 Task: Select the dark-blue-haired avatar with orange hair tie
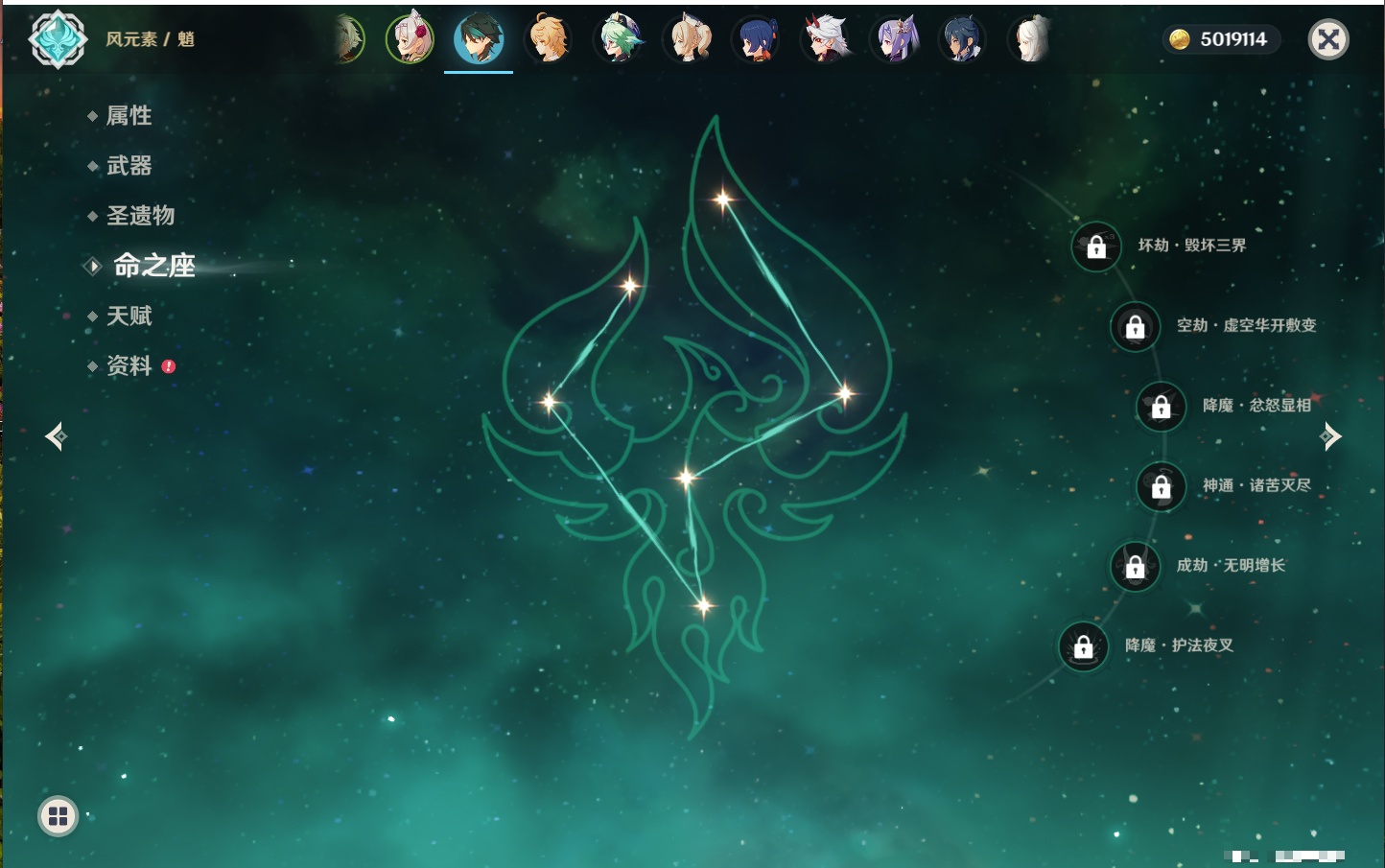click(757, 39)
